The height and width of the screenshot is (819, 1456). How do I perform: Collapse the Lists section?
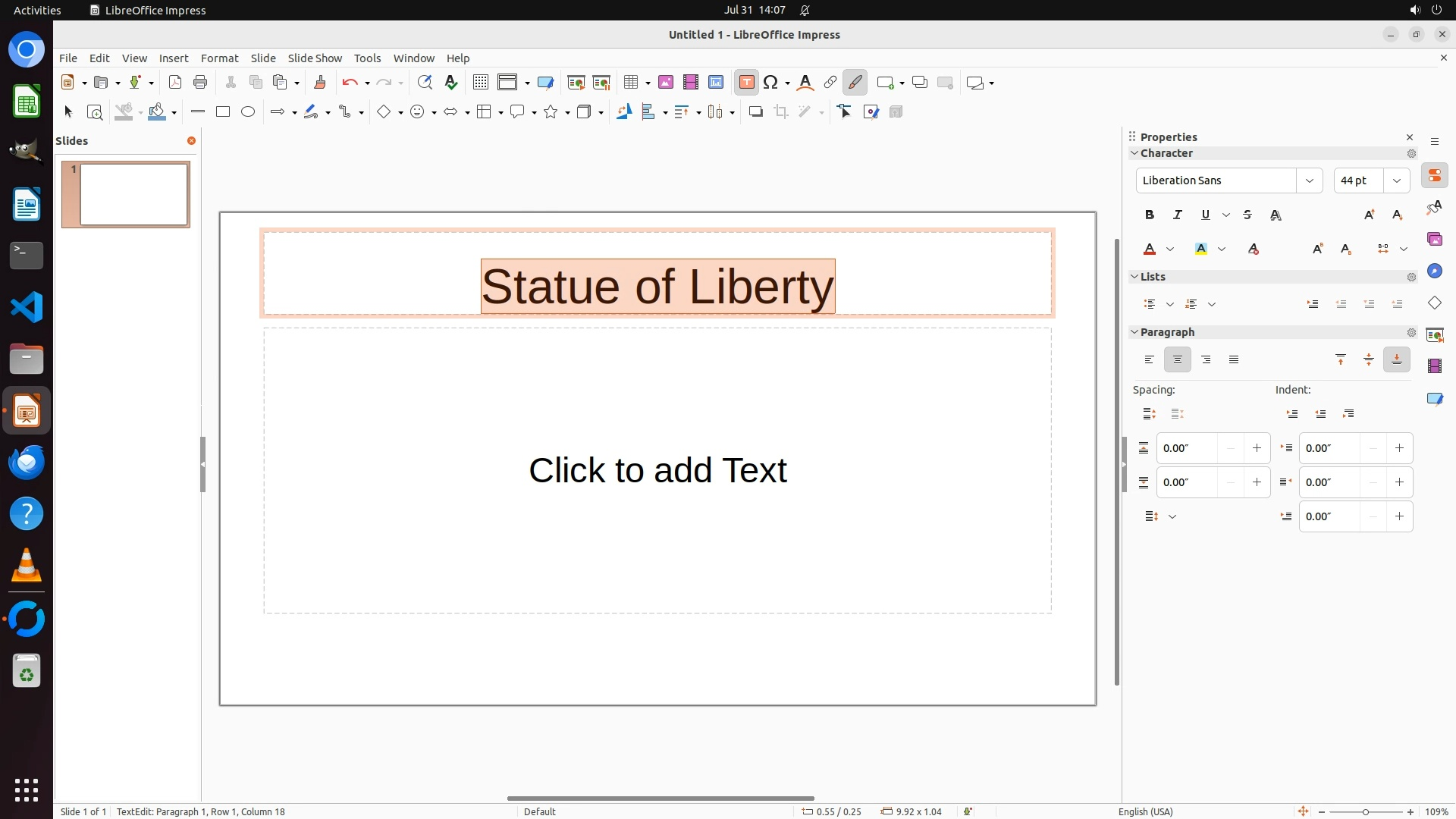pyautogui.click(x=1134, y=277)
